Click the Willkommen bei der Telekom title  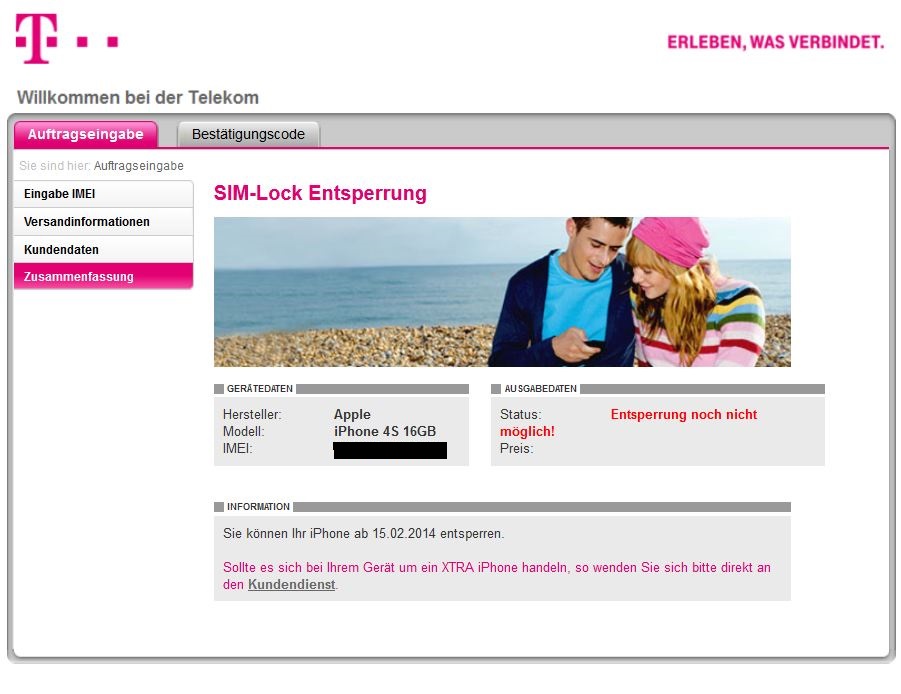click(x=138, y=98)
